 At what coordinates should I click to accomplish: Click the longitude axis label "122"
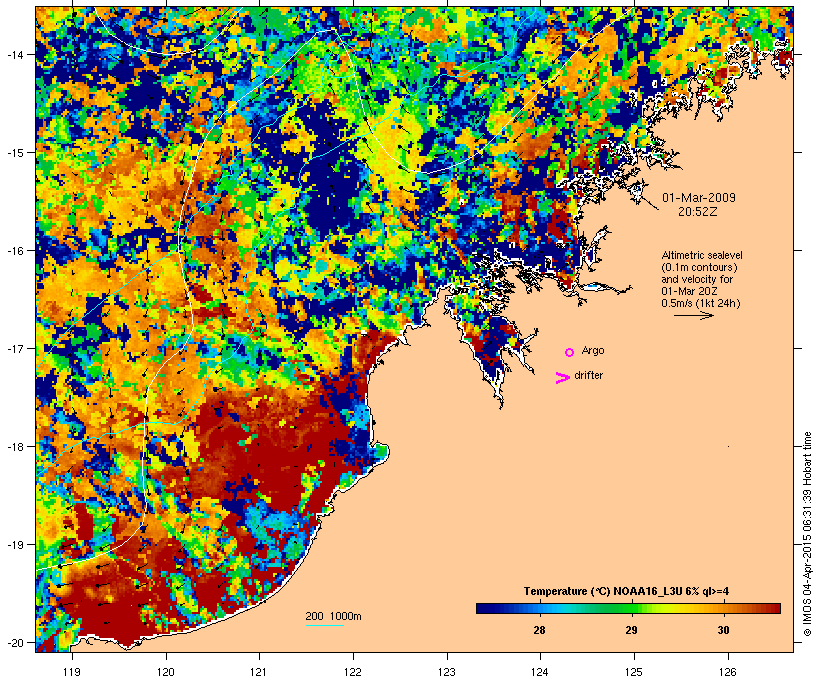(x=353, y=672)
